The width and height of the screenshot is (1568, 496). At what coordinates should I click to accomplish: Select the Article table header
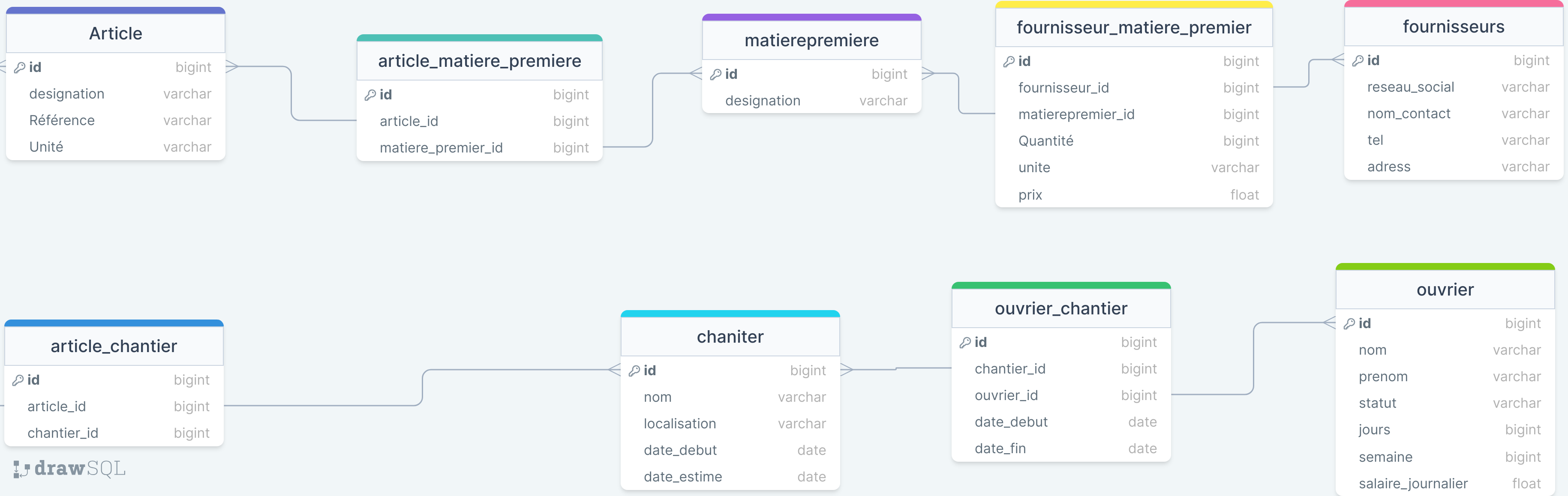(x=116, y=33)
